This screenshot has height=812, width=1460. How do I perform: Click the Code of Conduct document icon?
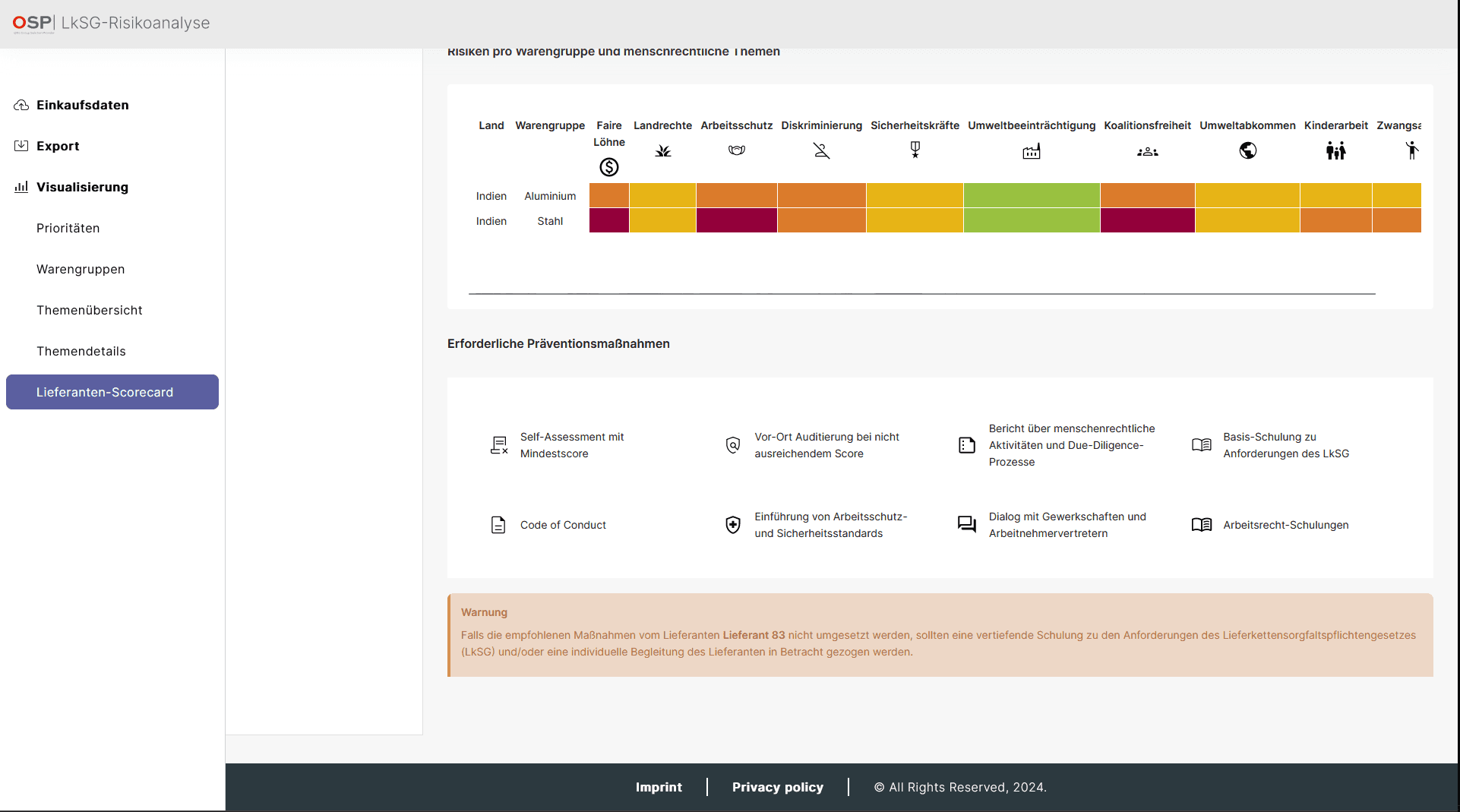pos(498,525)
